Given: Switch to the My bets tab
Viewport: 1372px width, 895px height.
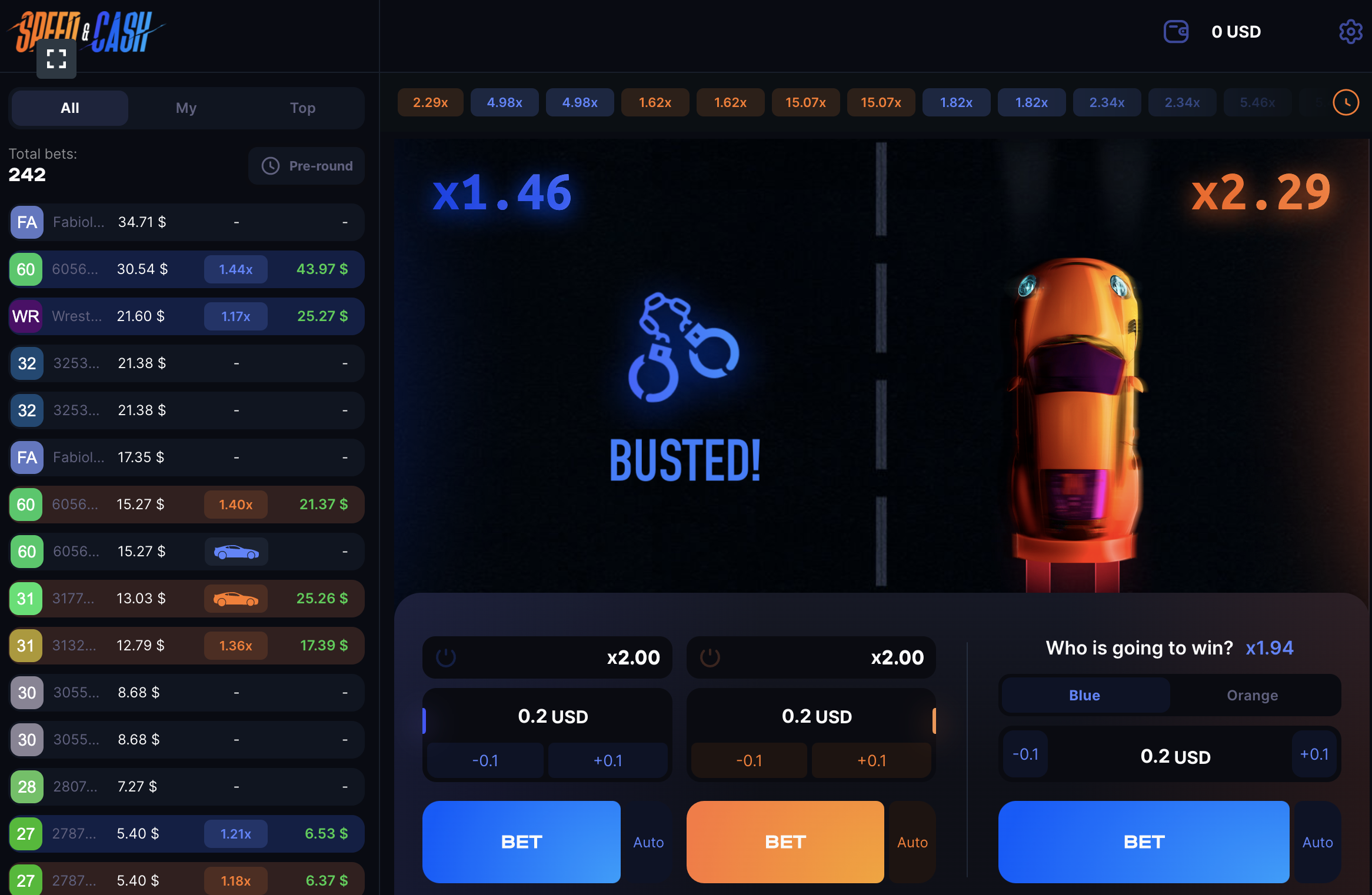Looking at the screenshot, I should [186, 108].
